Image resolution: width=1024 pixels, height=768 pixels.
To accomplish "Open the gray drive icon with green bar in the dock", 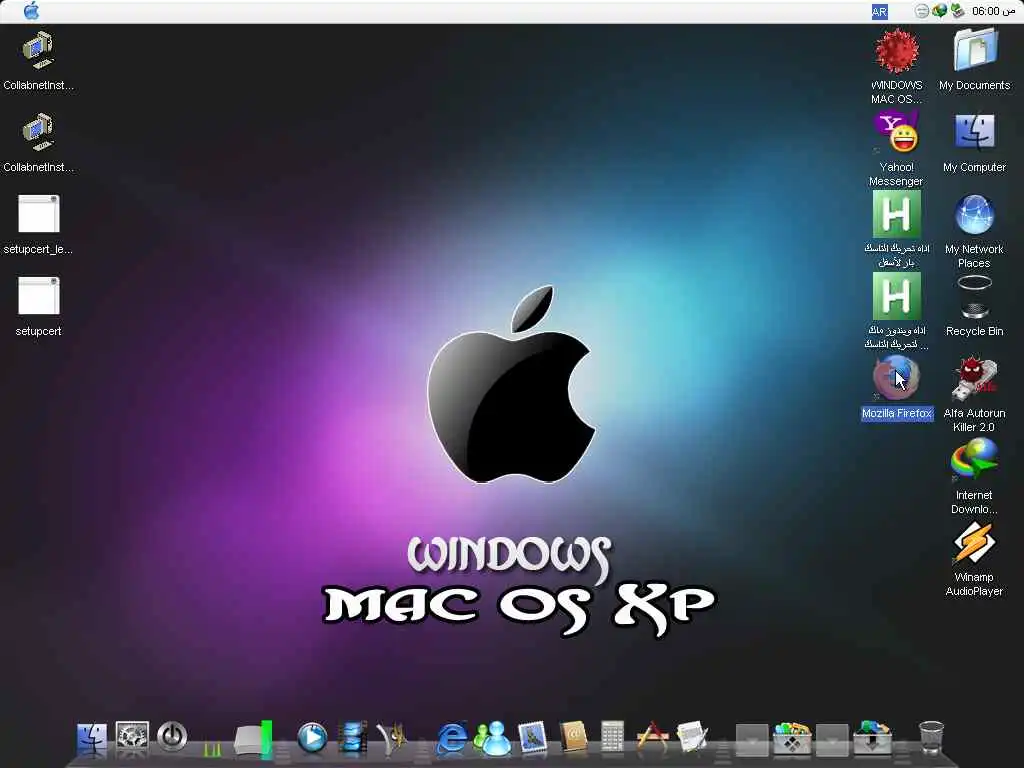I will (x=253, y=739).
